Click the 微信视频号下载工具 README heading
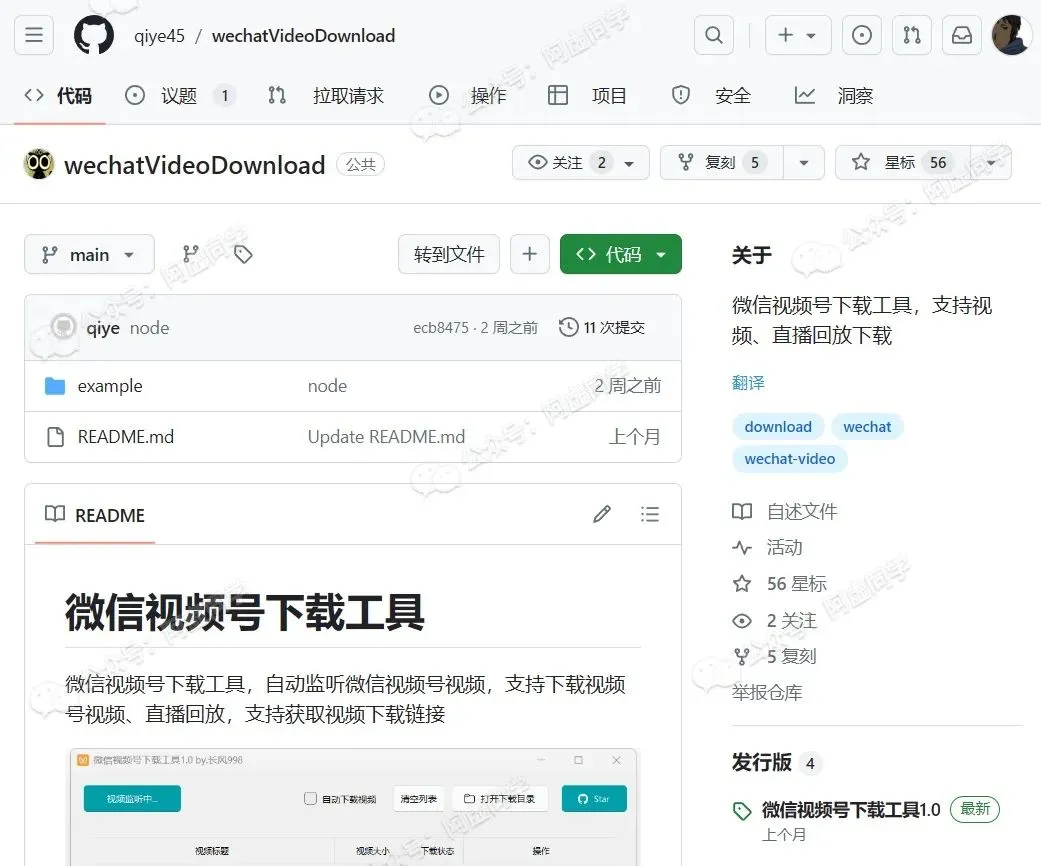 (x=244, y=612)
